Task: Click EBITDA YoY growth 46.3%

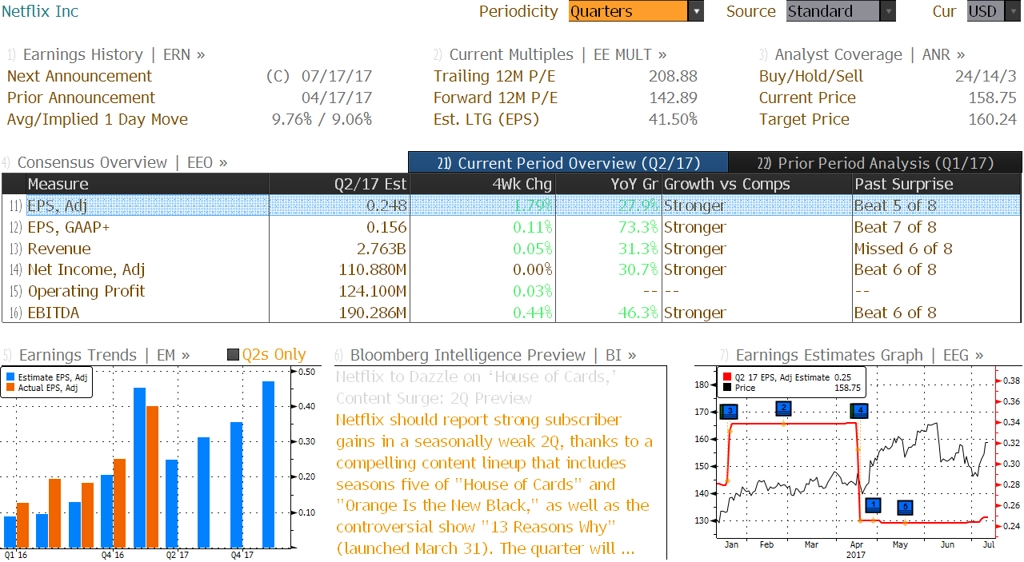Action: point(638,313)
